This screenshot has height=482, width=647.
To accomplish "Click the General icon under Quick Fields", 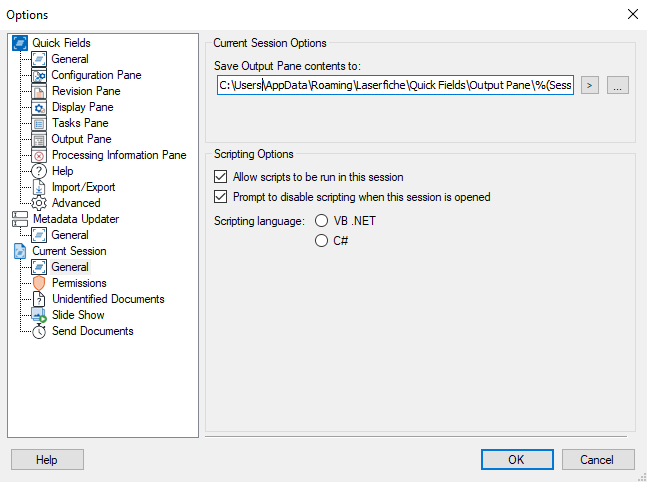I will 39,59.
